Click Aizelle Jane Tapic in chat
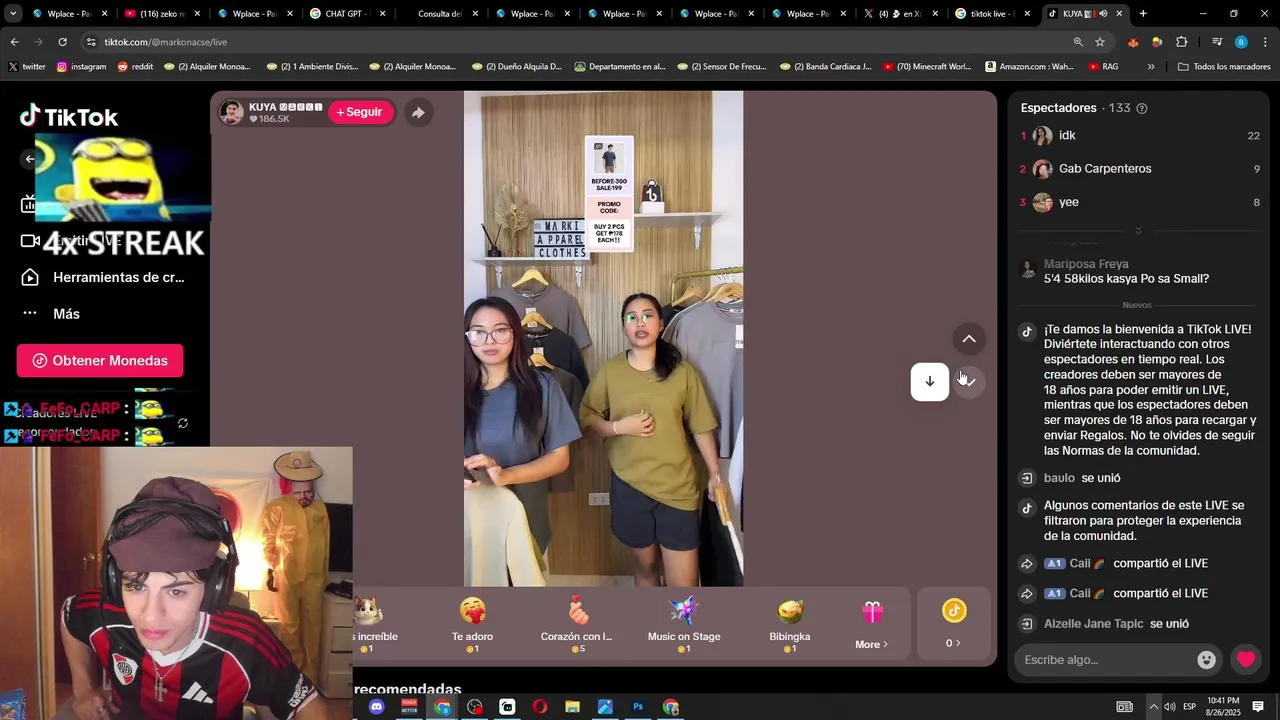1280x720 pixels. [x=1093, y=624]
